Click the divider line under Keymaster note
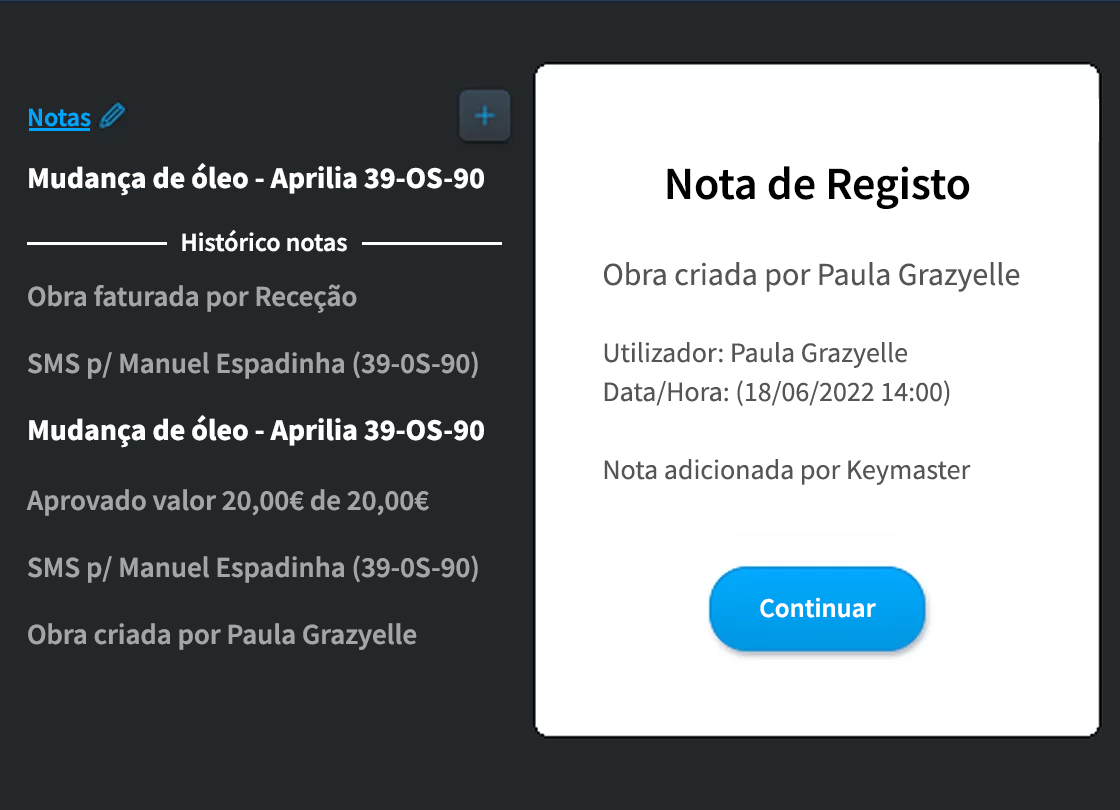The width and height of the screenshot is (1120, 810). (817, 535)
